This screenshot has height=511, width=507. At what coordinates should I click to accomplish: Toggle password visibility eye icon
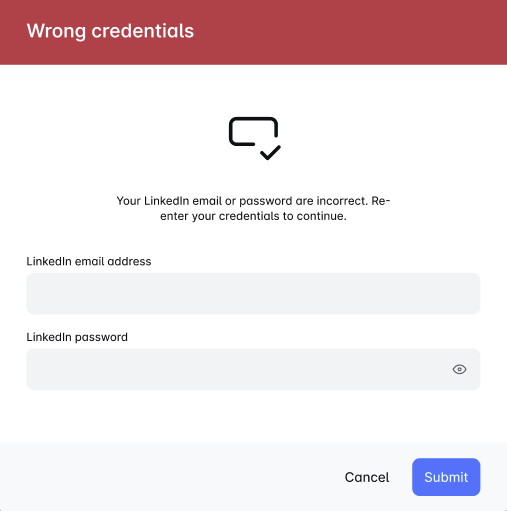tap(459, 369)
